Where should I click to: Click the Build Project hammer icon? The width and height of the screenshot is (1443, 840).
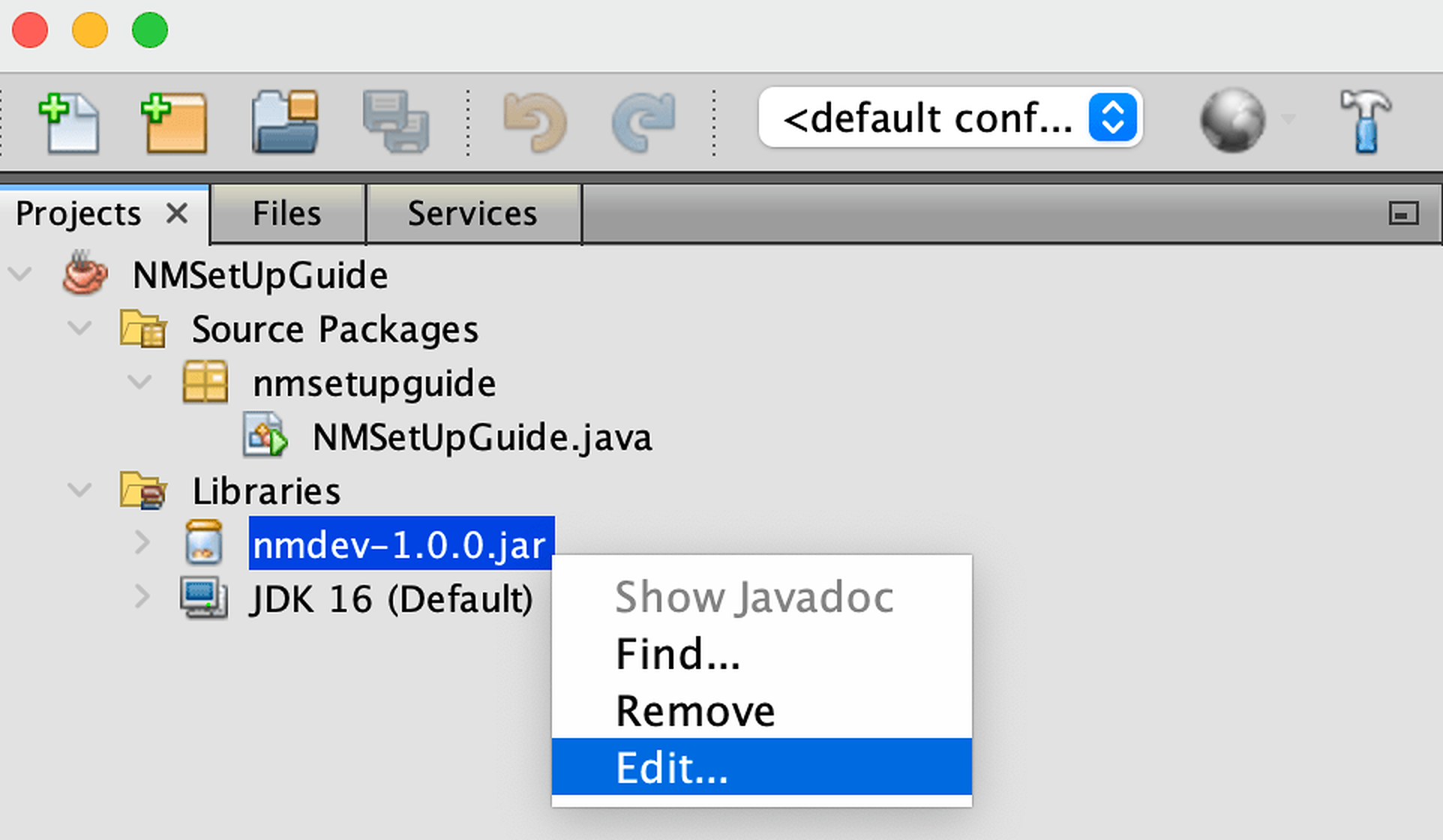pos(1365,121)
